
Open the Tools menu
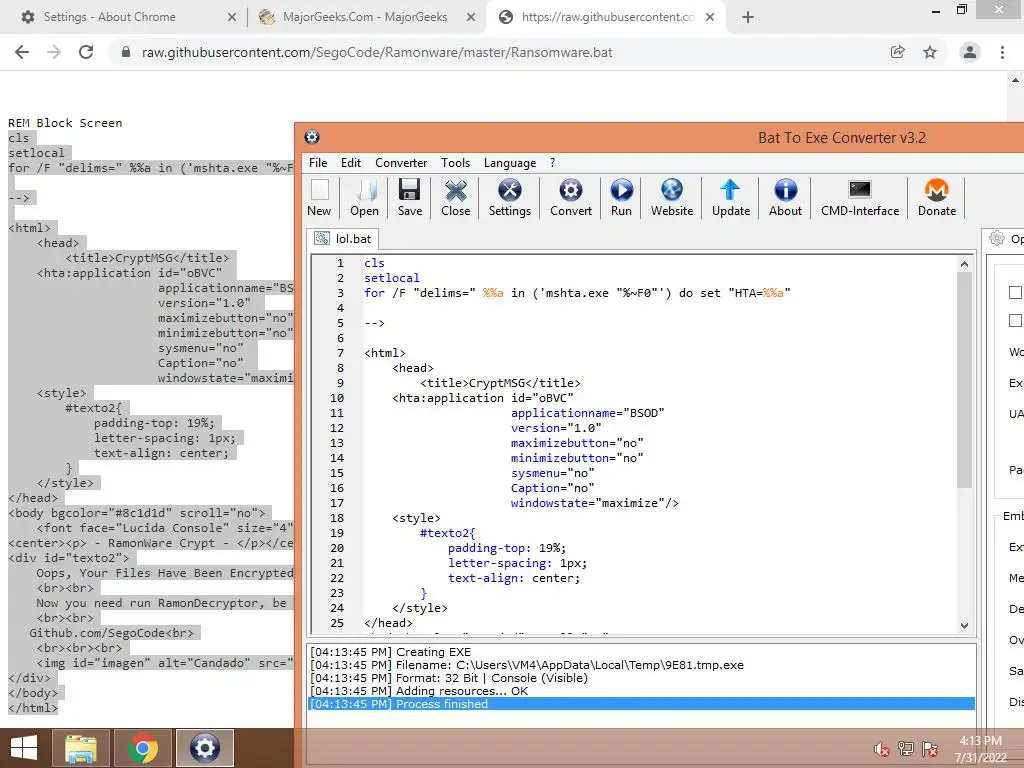[x=455, y=163]
